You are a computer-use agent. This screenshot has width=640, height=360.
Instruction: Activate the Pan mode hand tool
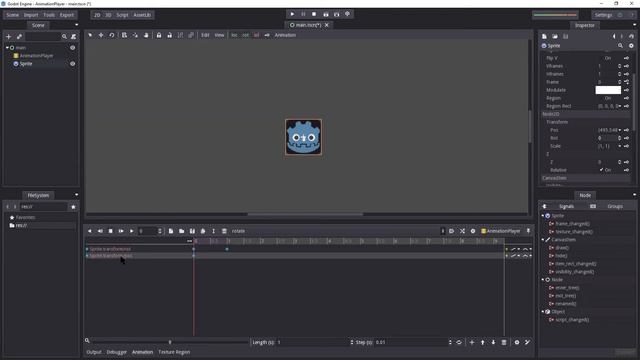point(146,35)
